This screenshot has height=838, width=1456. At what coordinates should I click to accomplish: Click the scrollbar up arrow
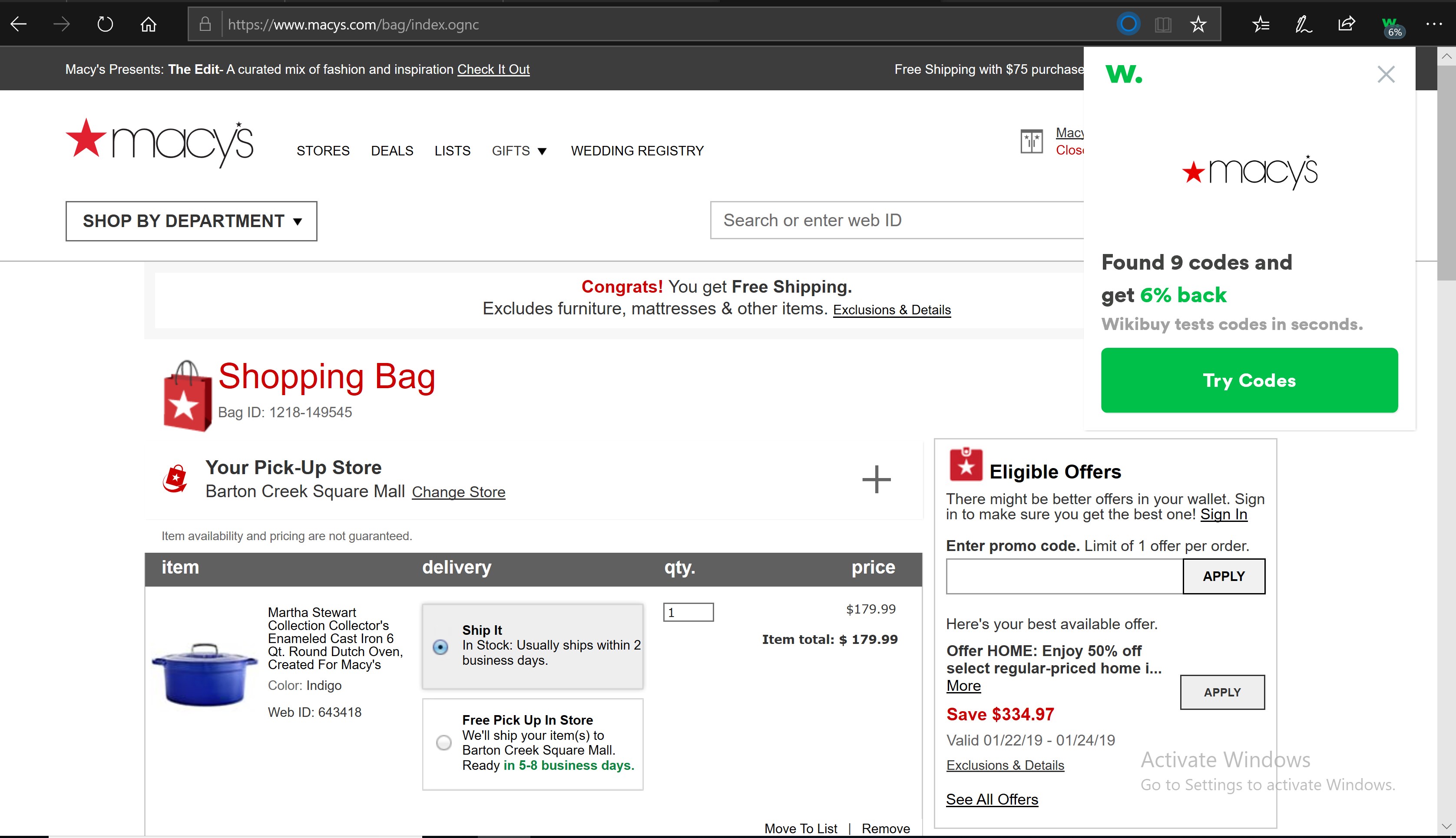(x=1446, y=56)
